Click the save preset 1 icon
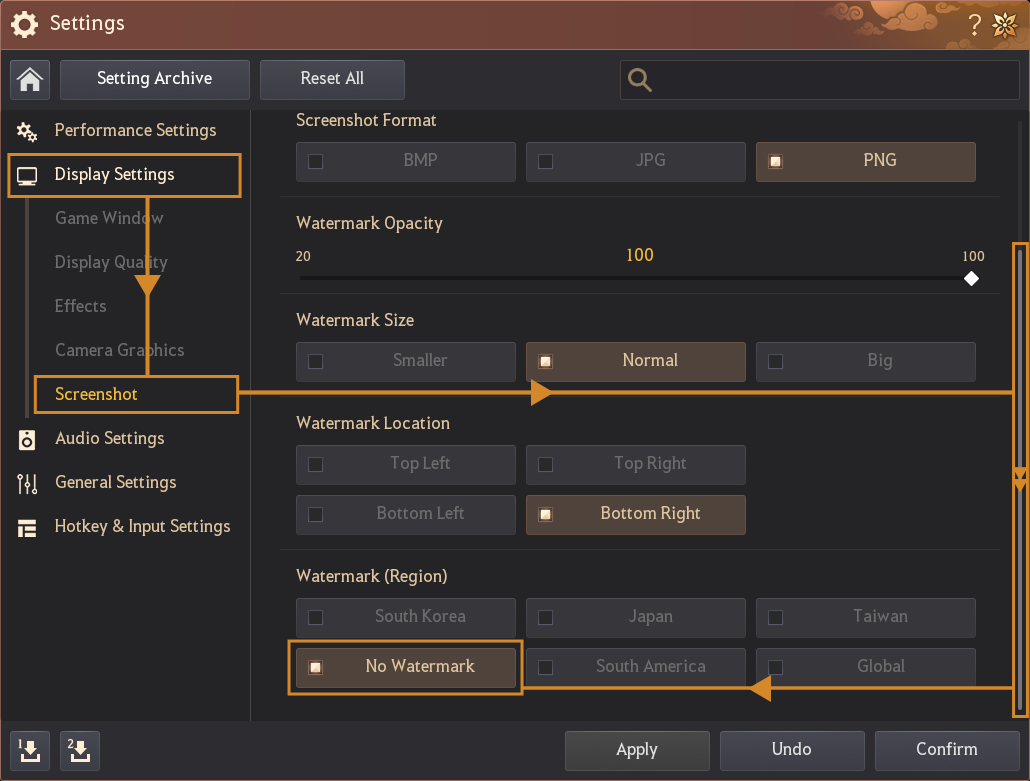 pyautogui.click(x=30, y=750)
